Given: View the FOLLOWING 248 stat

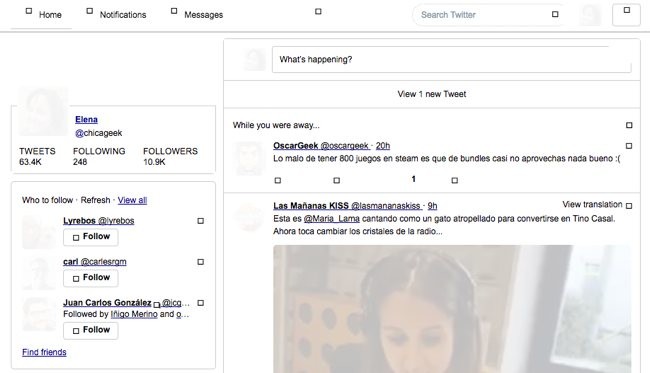Looking at the screenshot, I should coord(99,156).
